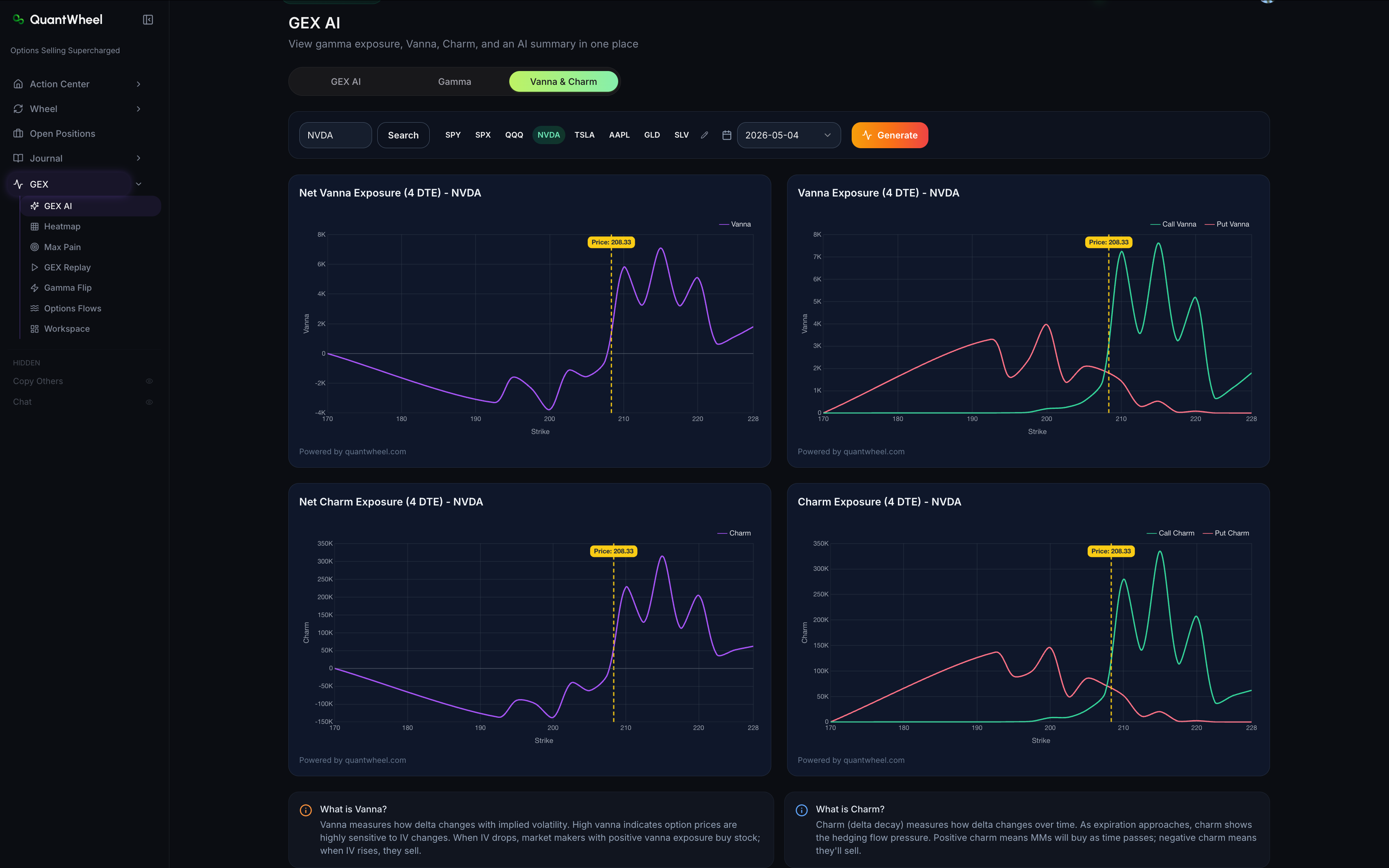Open GEX Replay in the sidebar
This screenshot has width=1389, height=868.
(91, 268)
